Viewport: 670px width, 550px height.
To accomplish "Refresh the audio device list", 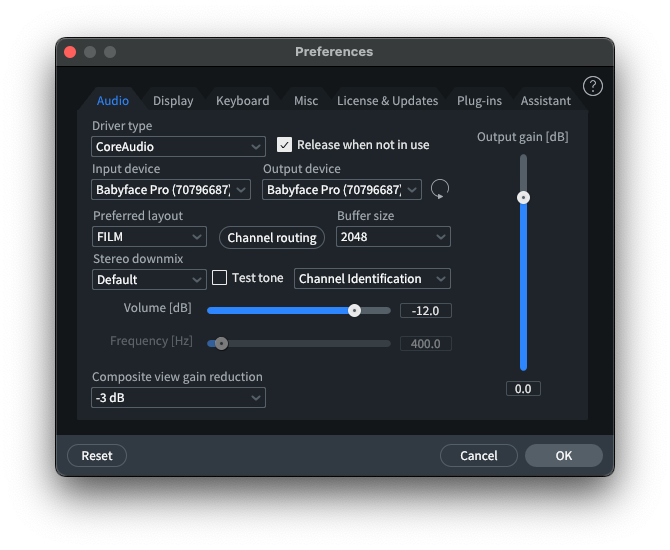I will coord(440,189).
